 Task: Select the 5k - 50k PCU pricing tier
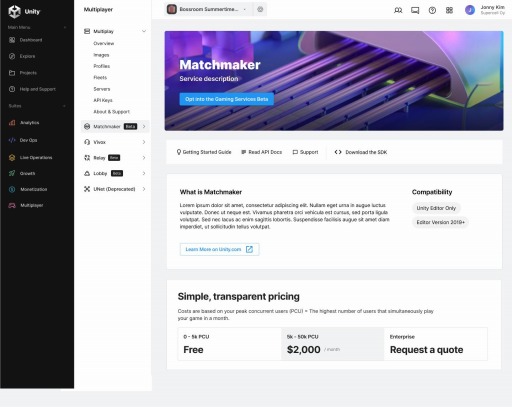[332, 344]
